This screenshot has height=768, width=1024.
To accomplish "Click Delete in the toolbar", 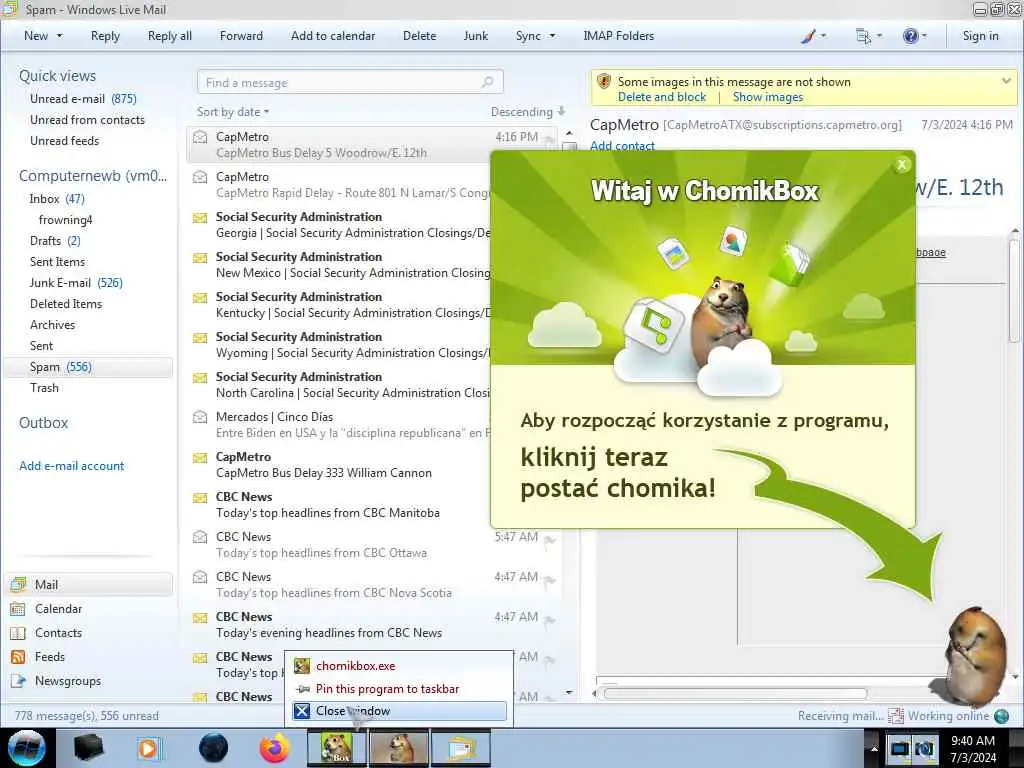I will (x=419, y=36).
